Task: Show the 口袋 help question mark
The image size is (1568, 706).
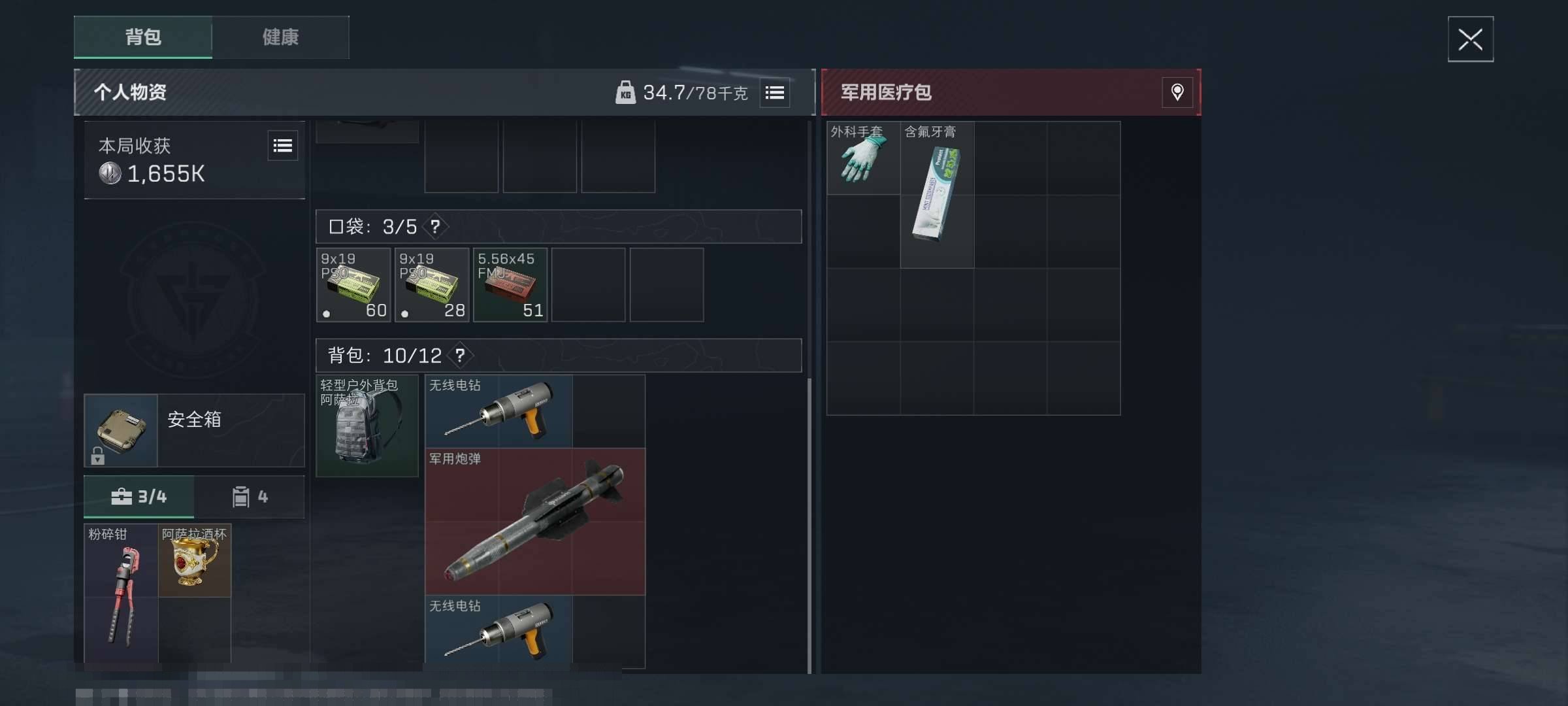Action: (435, 227)
